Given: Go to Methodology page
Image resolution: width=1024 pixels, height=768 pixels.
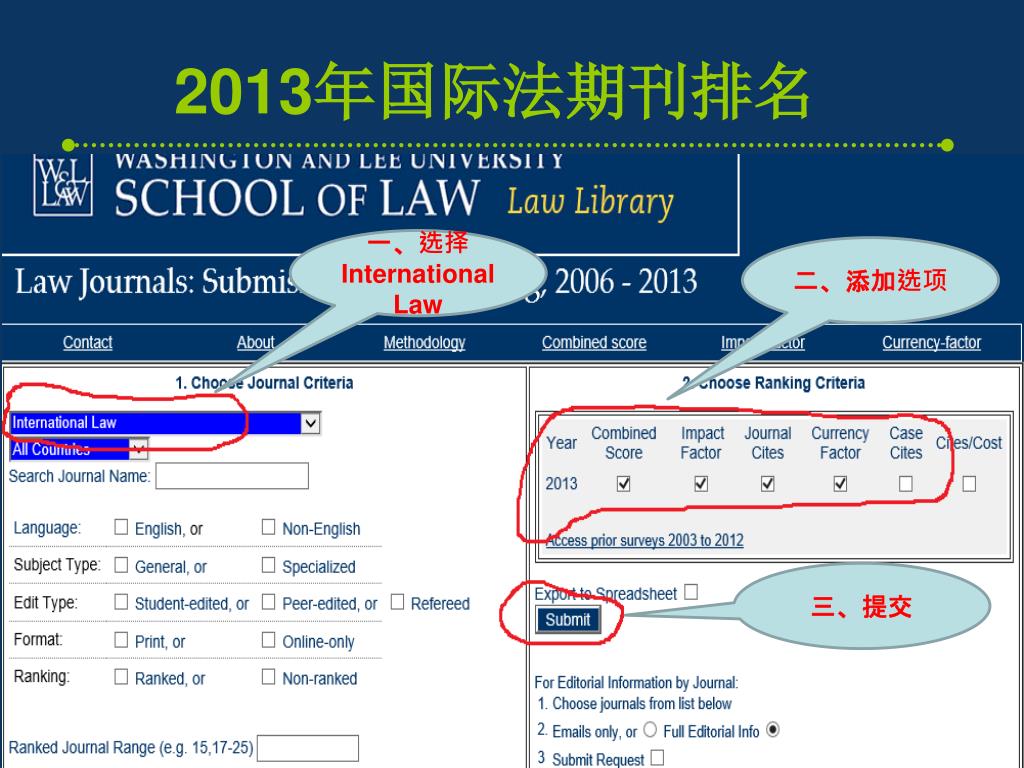Looking at the screenshot, I should click(x=424, y=342).
